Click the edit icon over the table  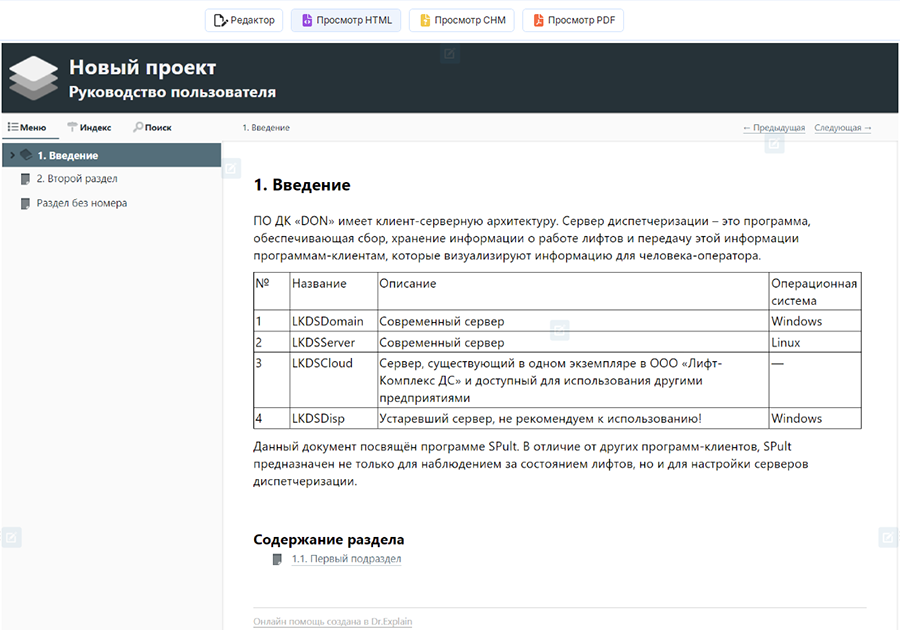pos(560,330)
